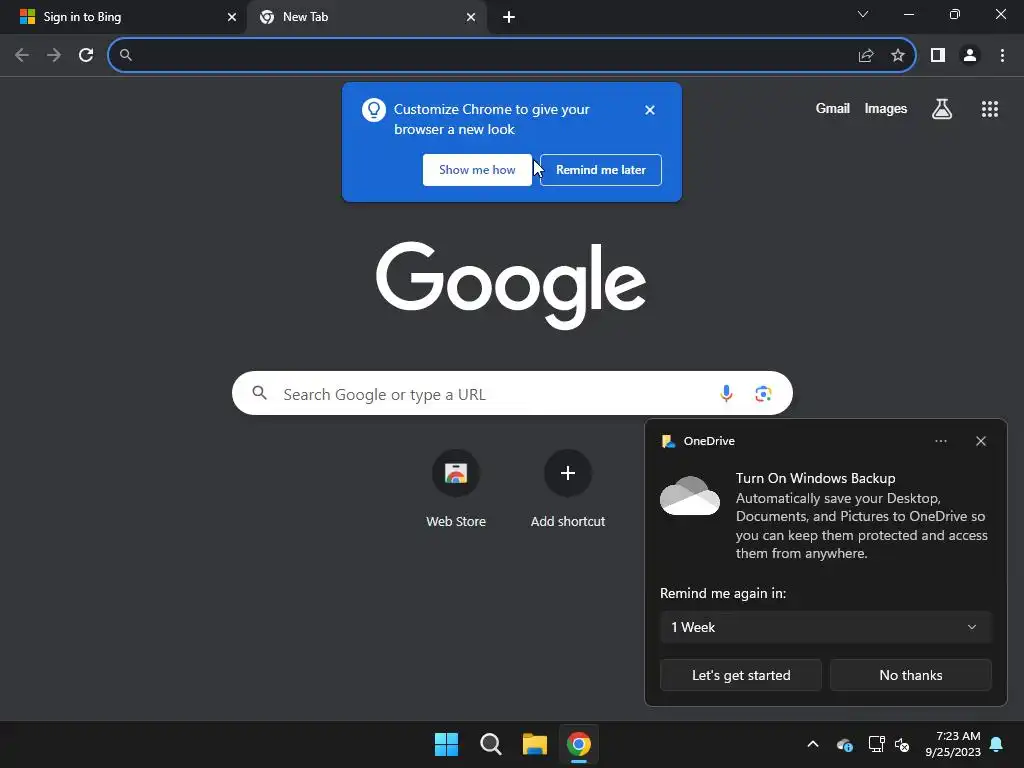Open Chrome's three-dot menu

[x=1002, y=56]
